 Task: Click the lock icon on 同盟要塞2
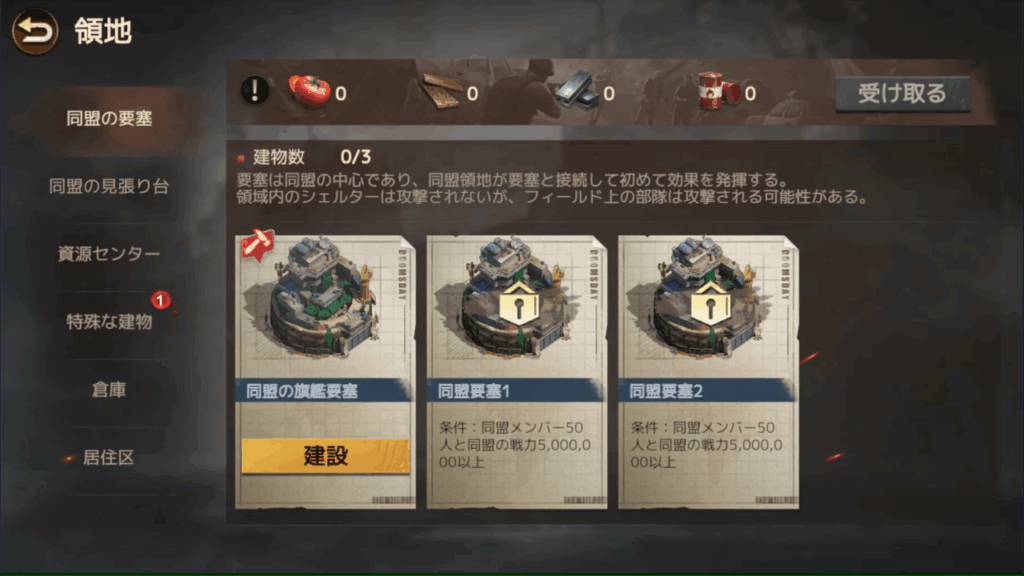click(711, 304)
